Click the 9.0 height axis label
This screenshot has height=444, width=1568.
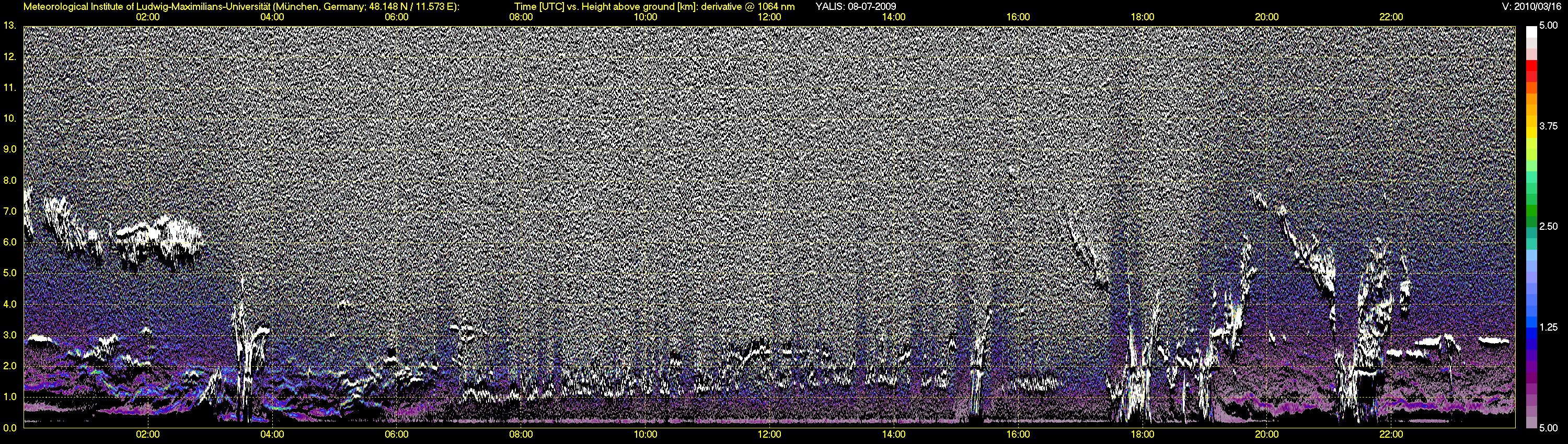click(x=10, y=149)
